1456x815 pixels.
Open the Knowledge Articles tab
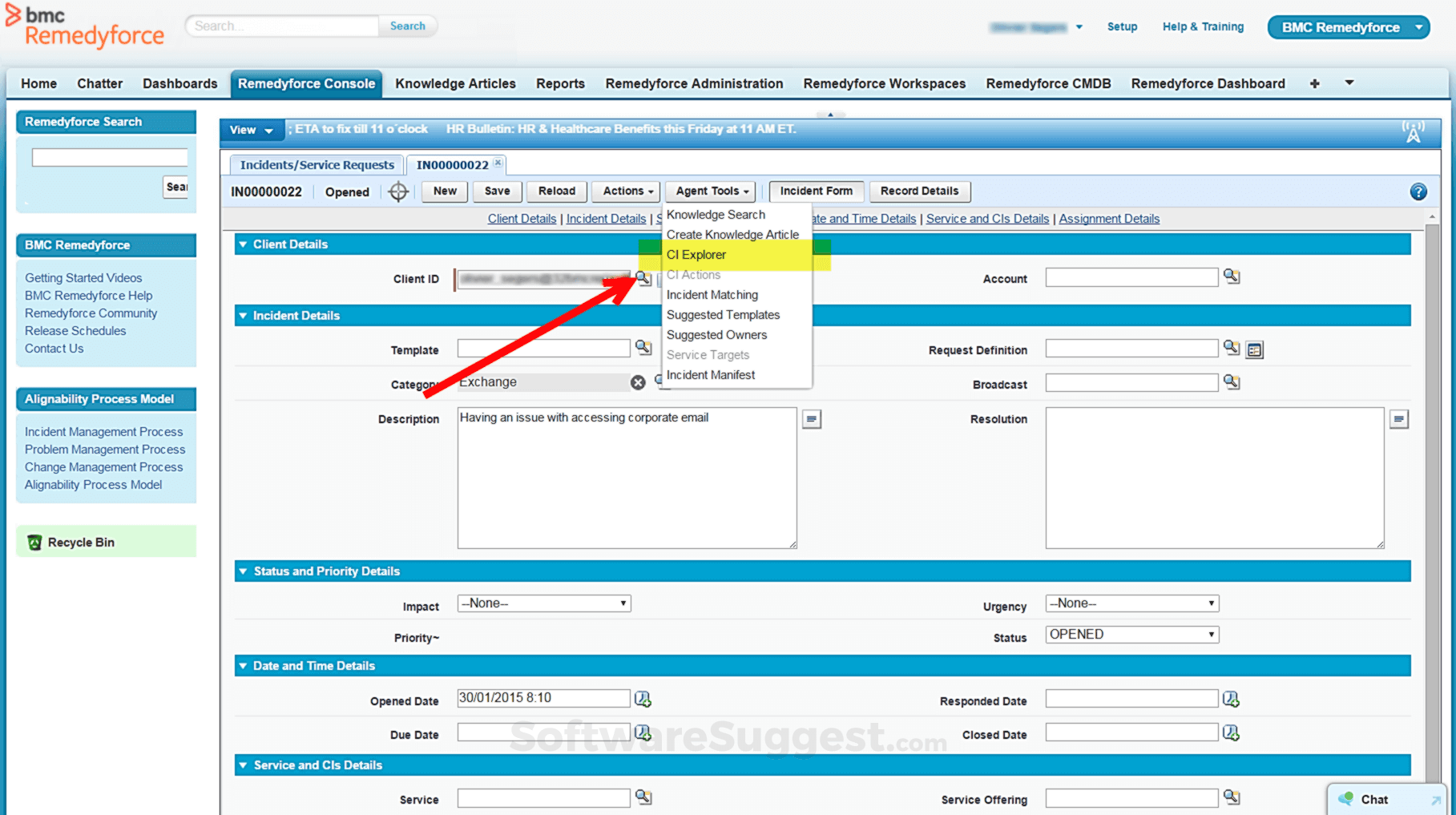(455, 83)
